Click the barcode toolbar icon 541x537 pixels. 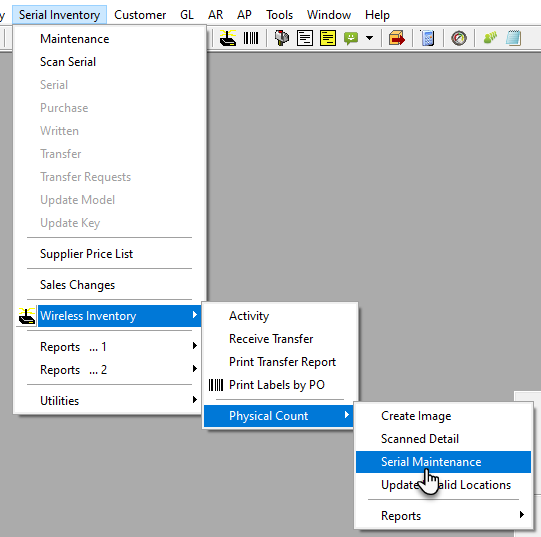[x=251, y=38]
